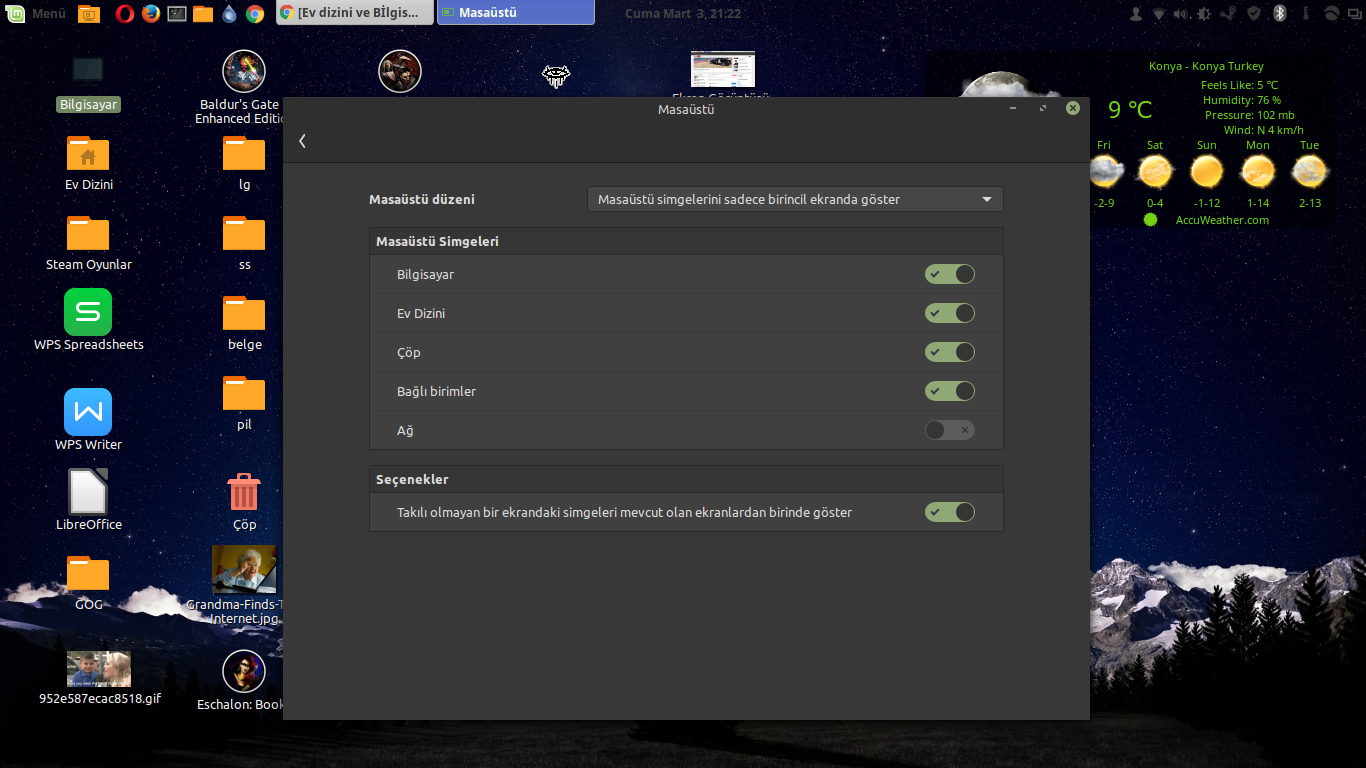Screen dimensions: 1366x768
Task: Toggle the Bağlı birimler switch
Action: tap(949, 391)
